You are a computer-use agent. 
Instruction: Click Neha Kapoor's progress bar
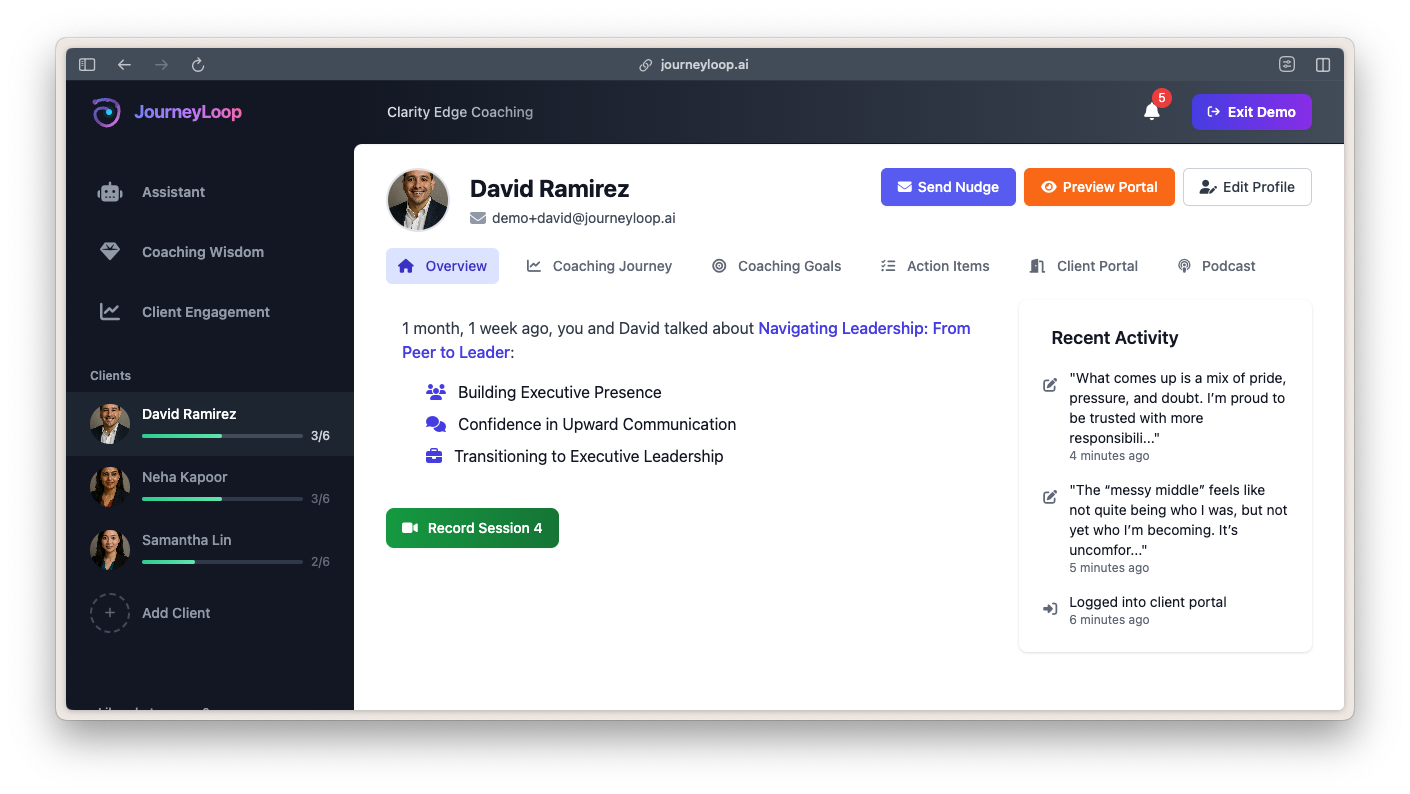(x=222, y=499)
